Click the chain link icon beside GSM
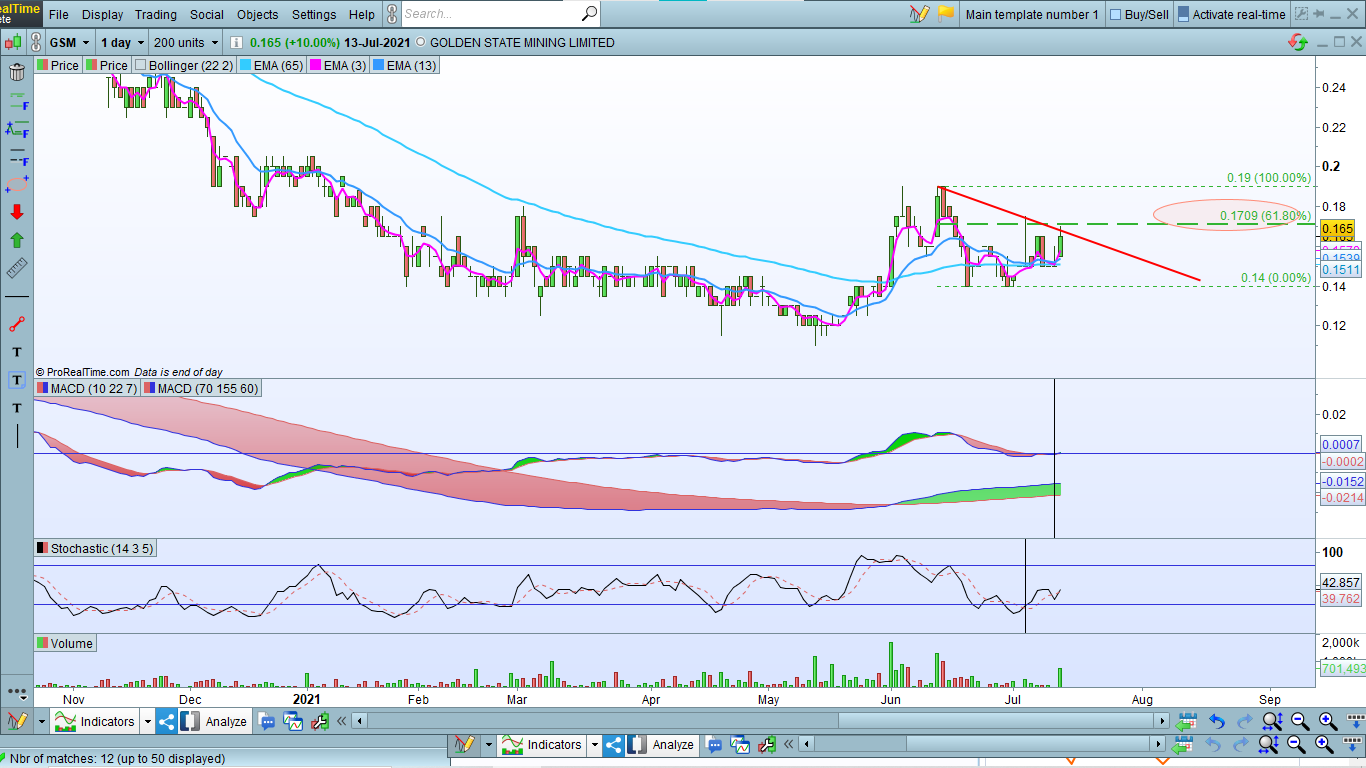Image resolution: width=1366 pixels, height=768 pixels. click(36, 43)
